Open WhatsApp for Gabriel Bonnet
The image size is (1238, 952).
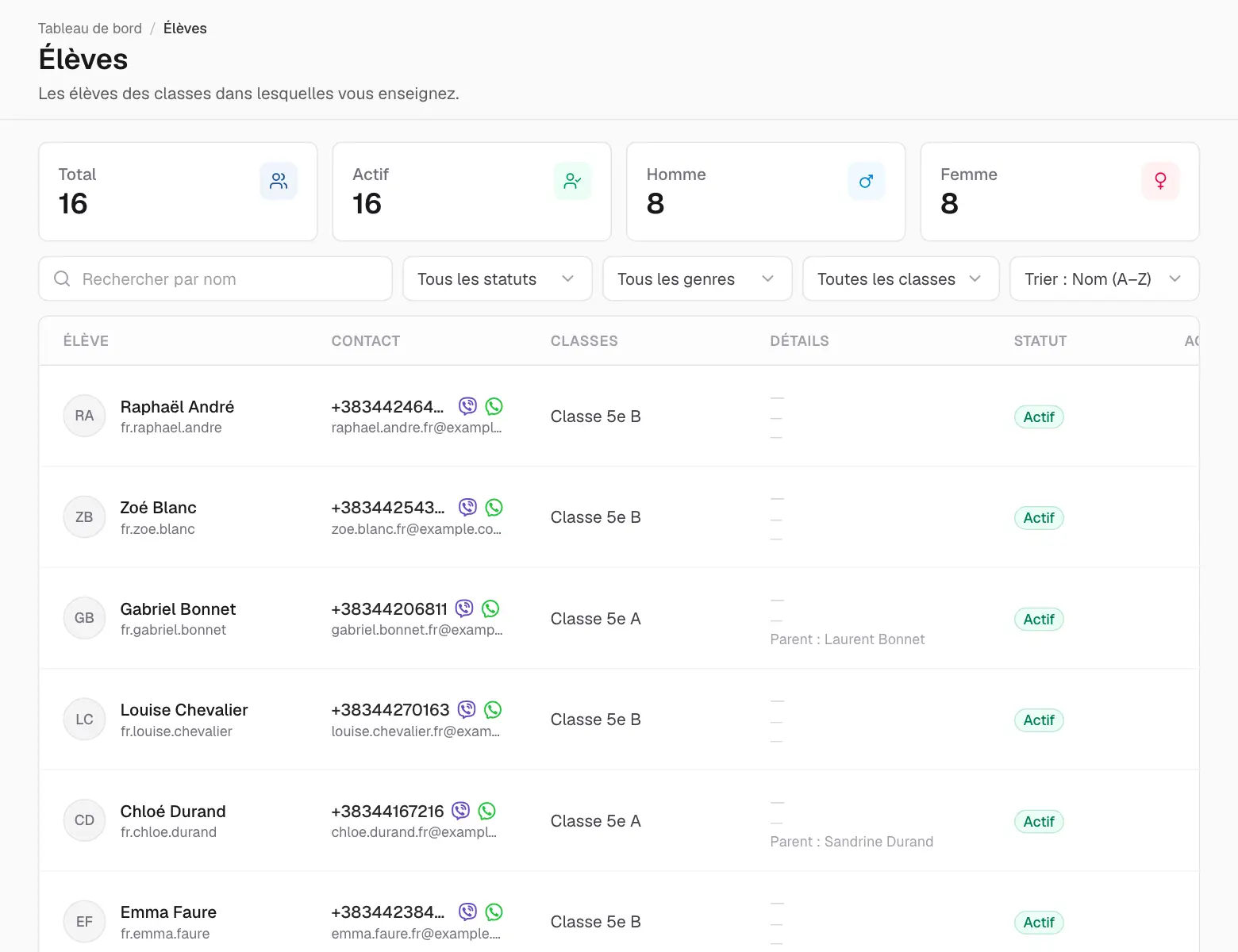491,608
